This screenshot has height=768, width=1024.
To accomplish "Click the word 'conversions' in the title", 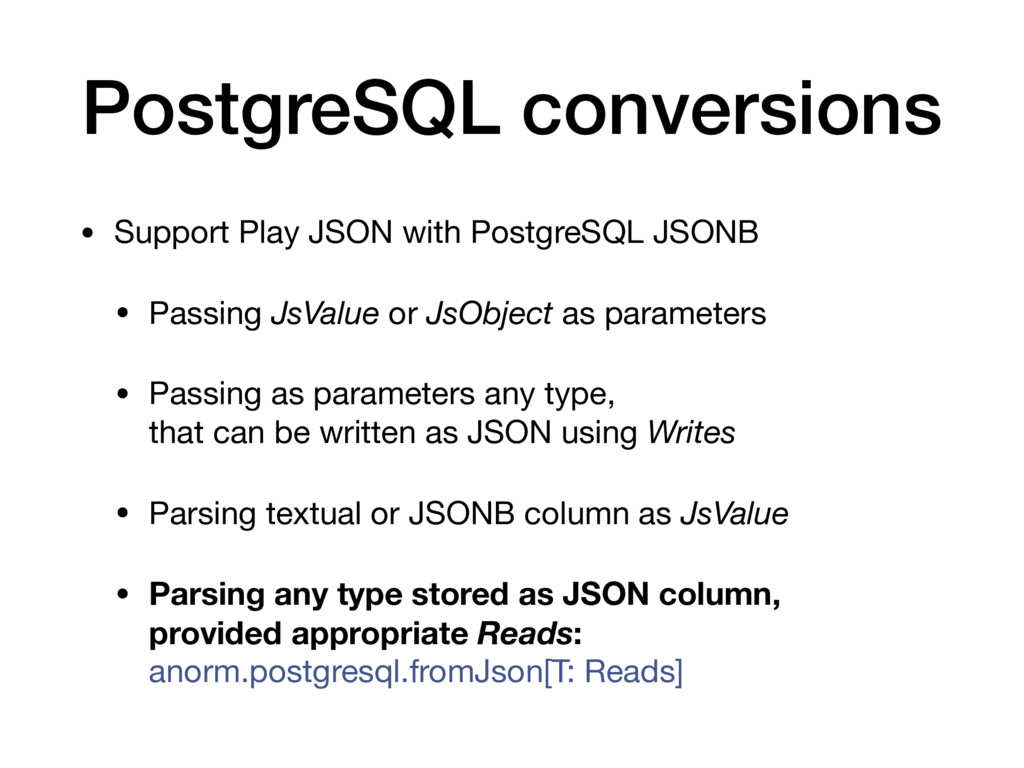I will point(731,110).
